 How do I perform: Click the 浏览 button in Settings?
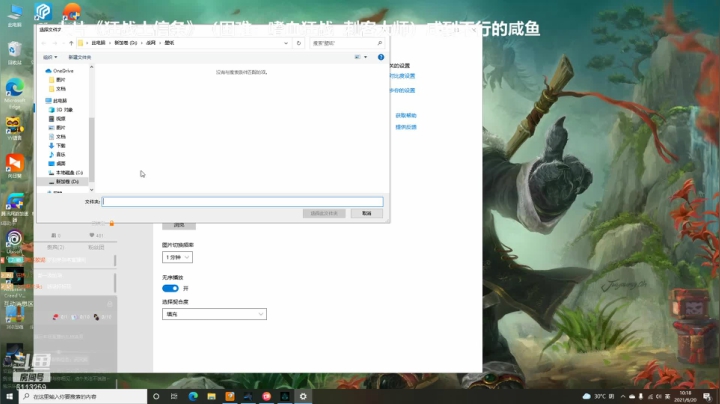179,225
